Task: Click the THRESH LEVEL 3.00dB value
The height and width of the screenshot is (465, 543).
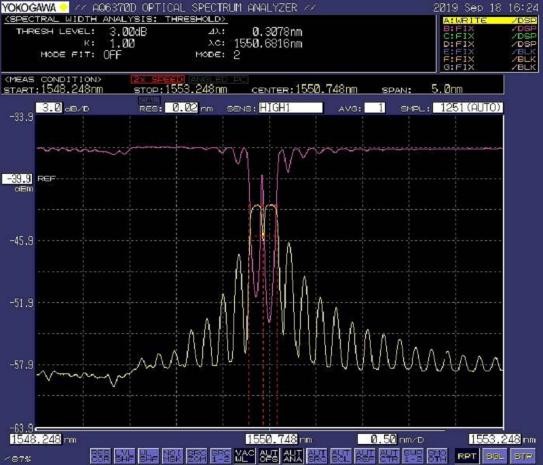Action: 128,32
